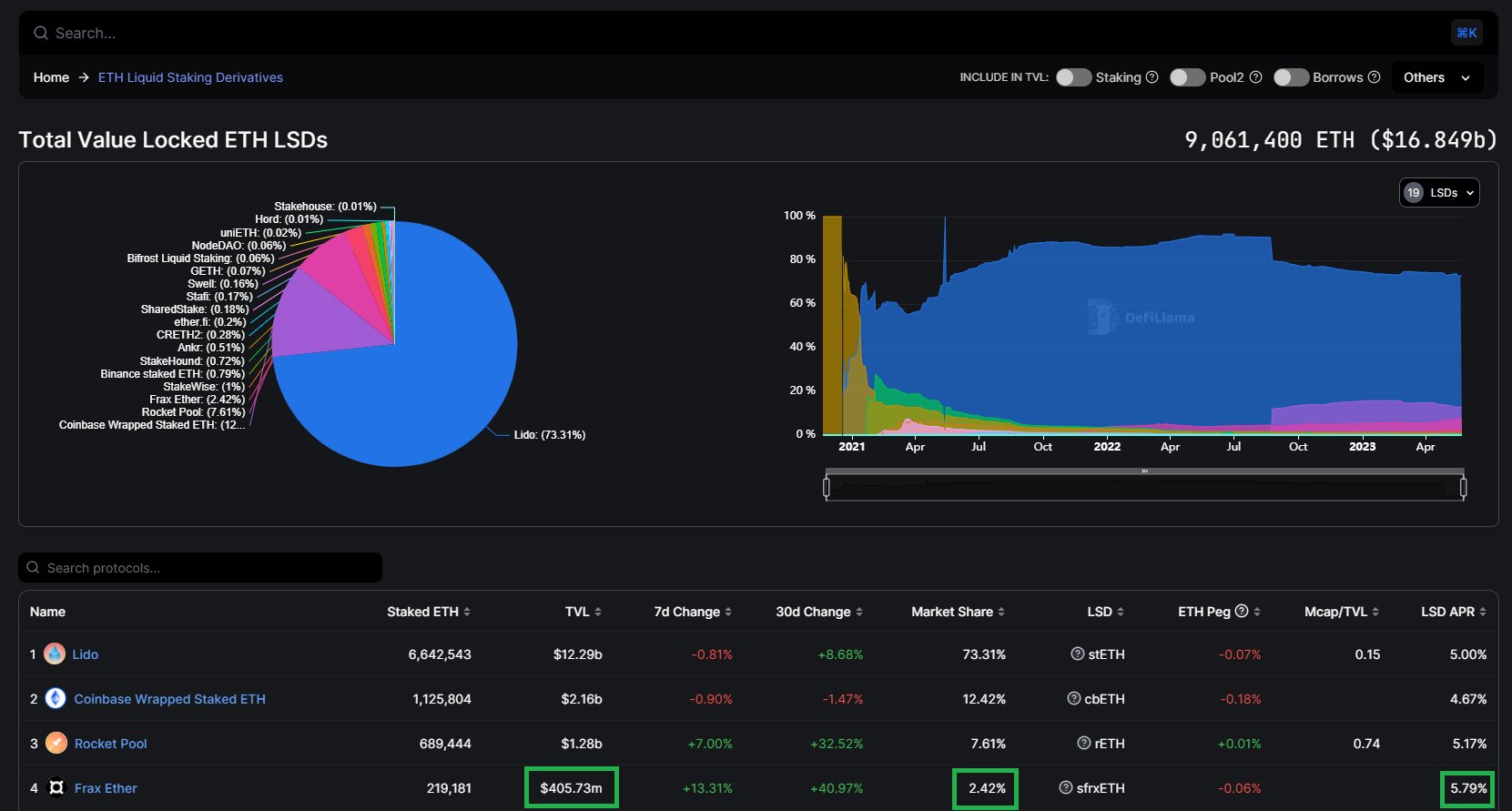Sort by ETH Peg column arrows
The height and width of the screenshot is (811, 1512).
[1257, 612]
